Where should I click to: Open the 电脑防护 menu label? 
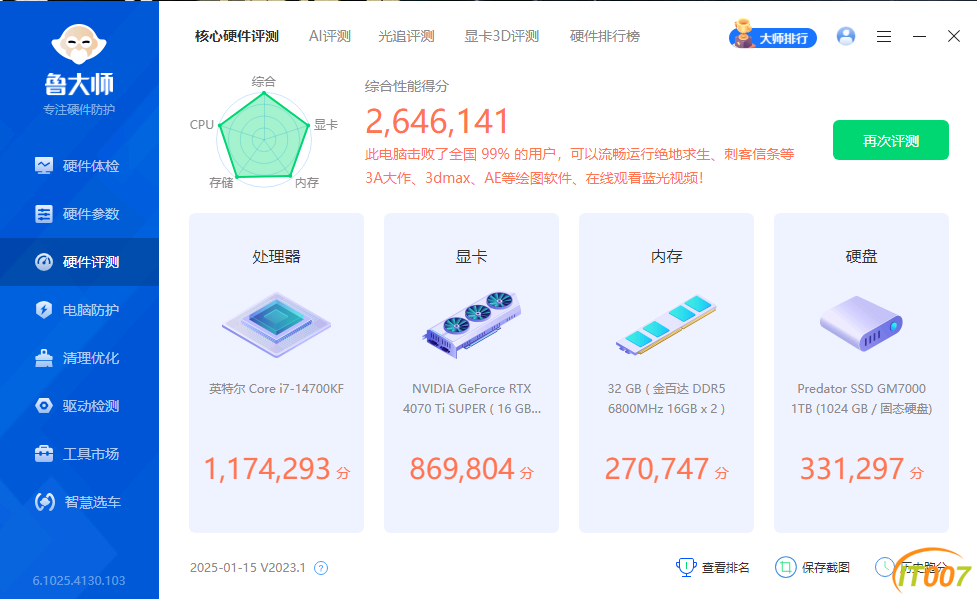[91, 310]
